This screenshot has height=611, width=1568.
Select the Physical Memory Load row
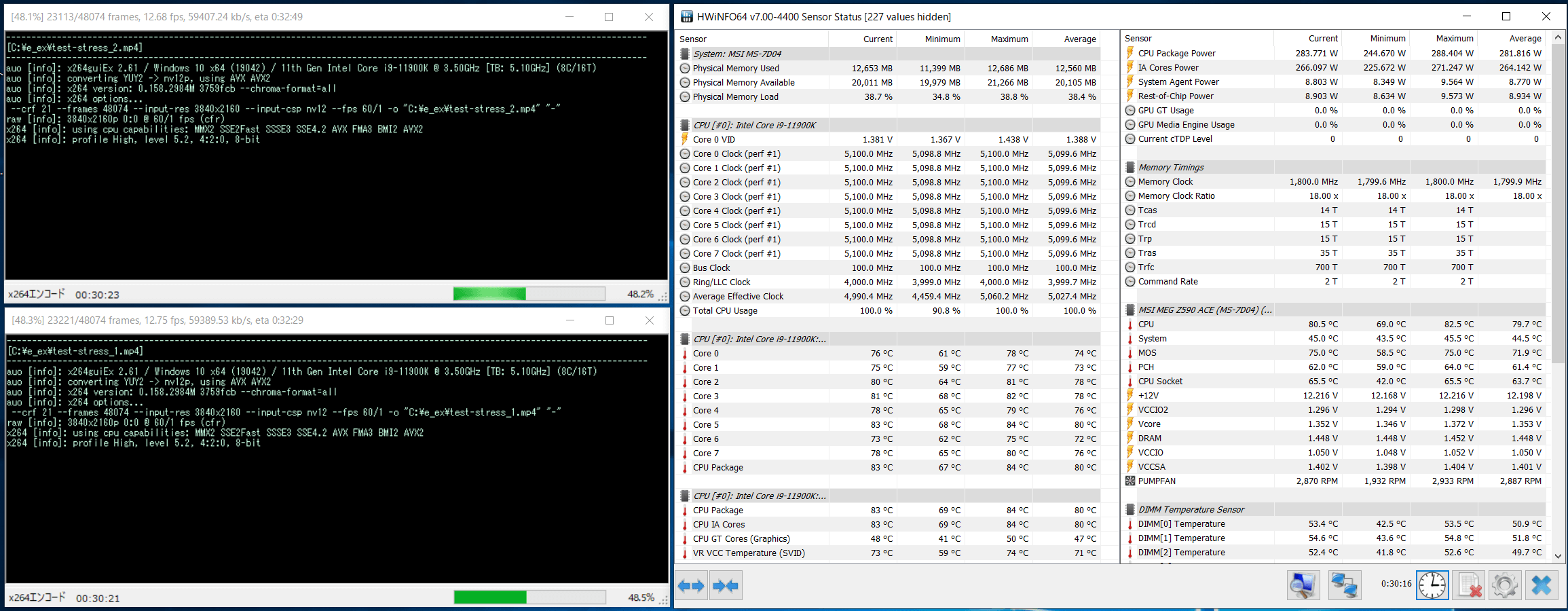coord(889,96)
